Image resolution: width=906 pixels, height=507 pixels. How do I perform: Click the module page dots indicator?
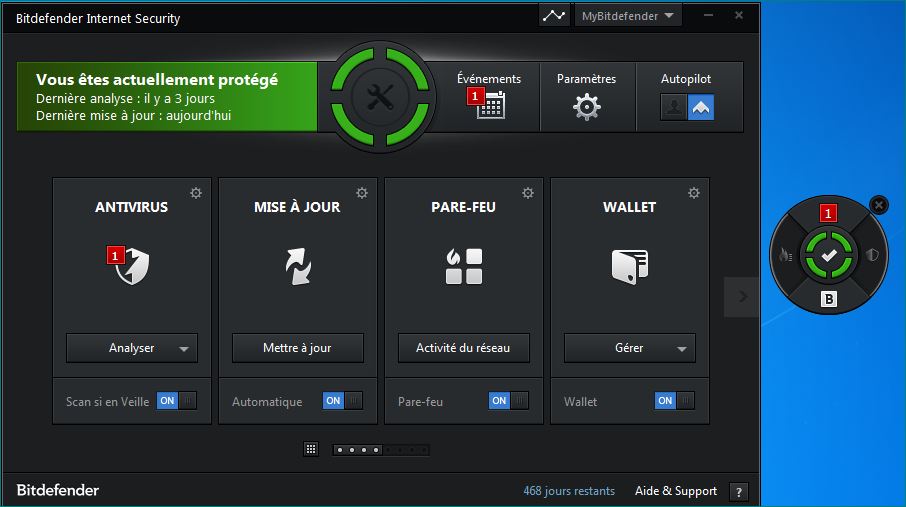[x=381, y=450]
